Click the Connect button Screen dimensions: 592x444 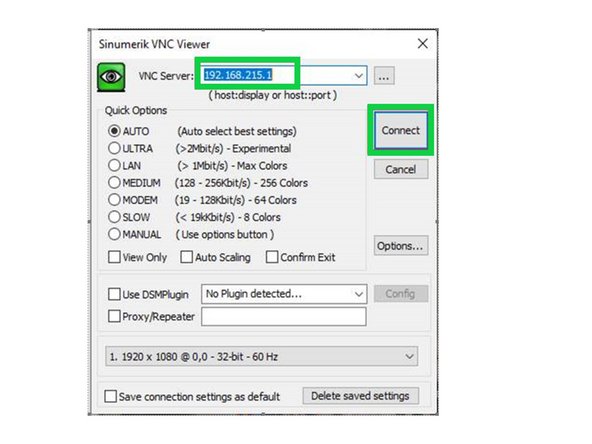pos(401,130)
